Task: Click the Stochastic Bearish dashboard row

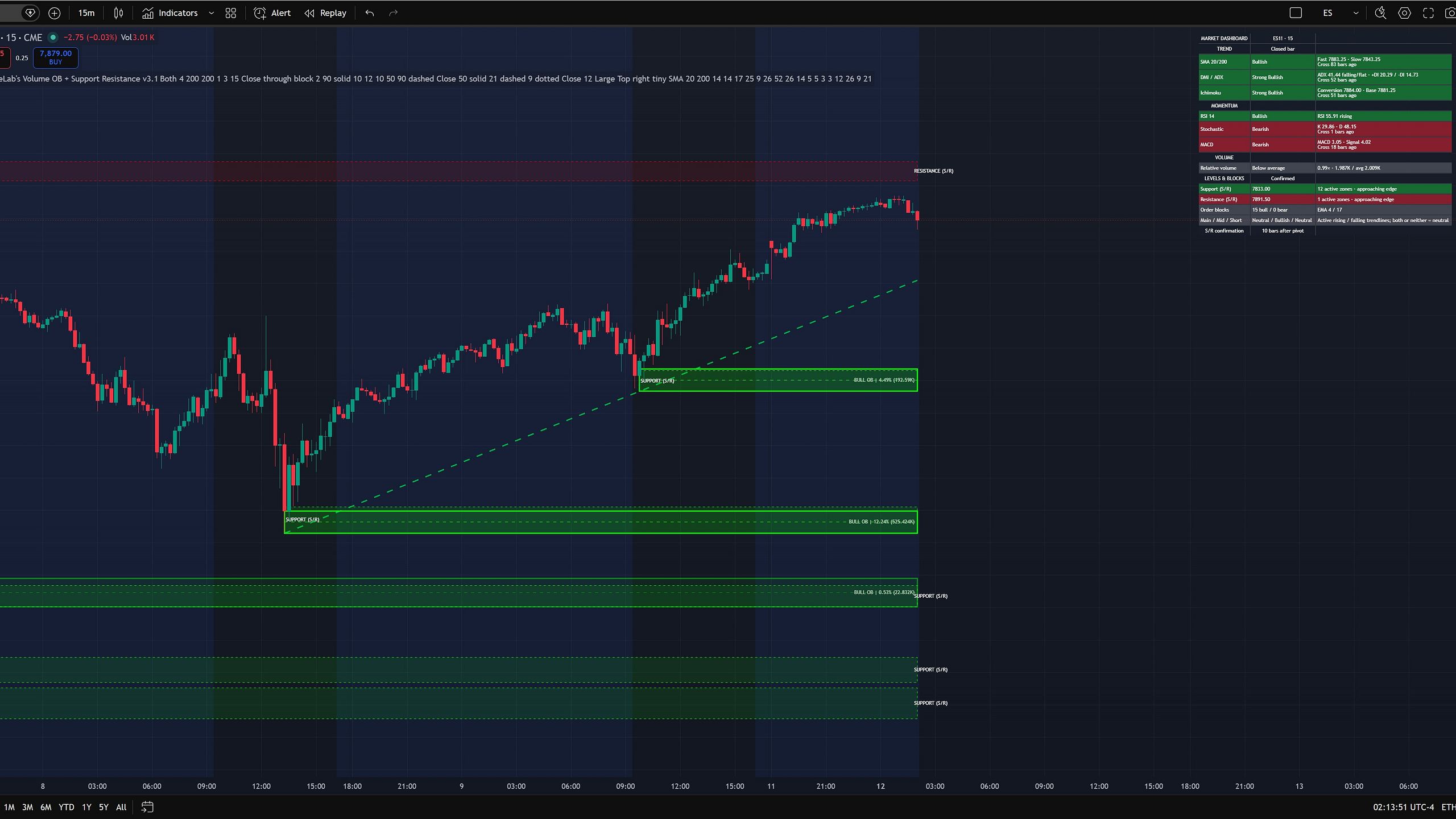Action: coord(1325,129)
